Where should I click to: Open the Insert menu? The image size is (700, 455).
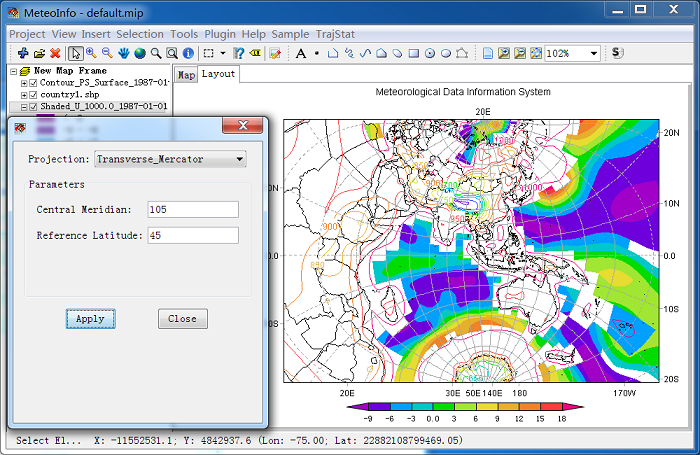pyautogui.click(x=96, y=34)
